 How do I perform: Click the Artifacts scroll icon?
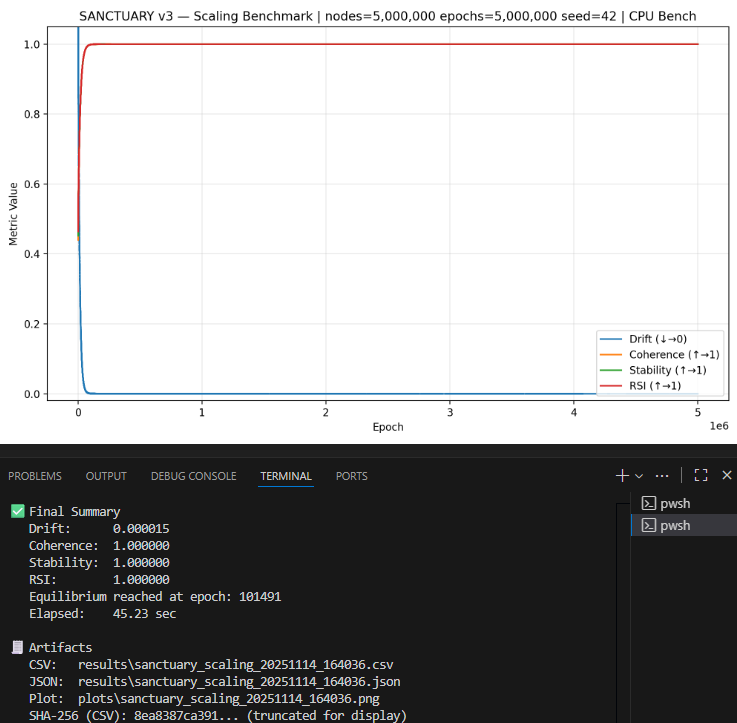(17, 647)
